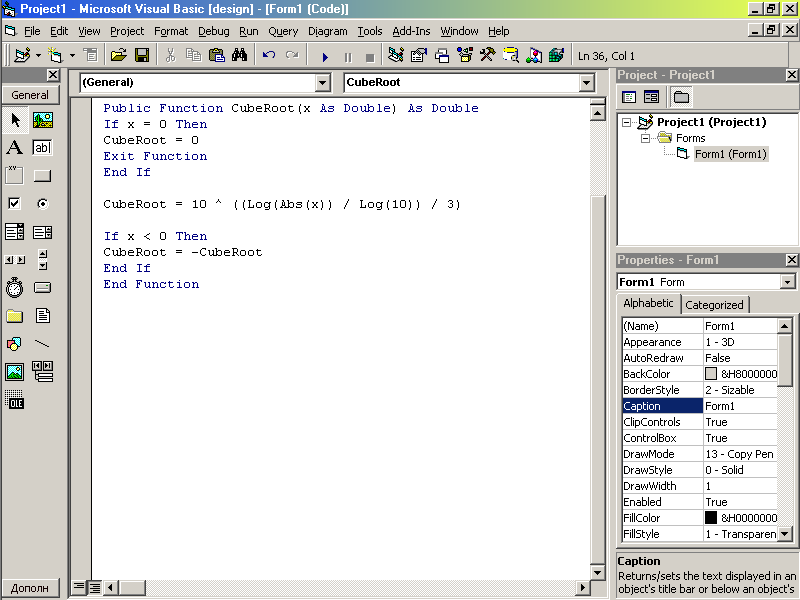
Task: Open the Debug menu
Action: 213,32
